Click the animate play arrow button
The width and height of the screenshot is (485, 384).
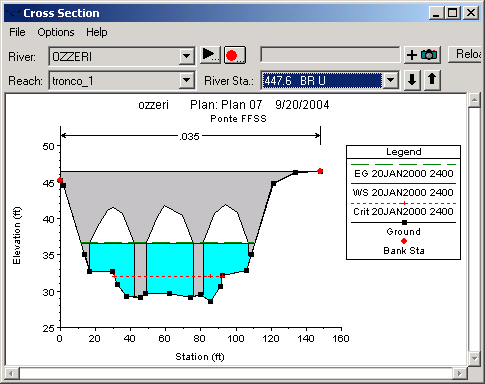(x=210, y=55)
